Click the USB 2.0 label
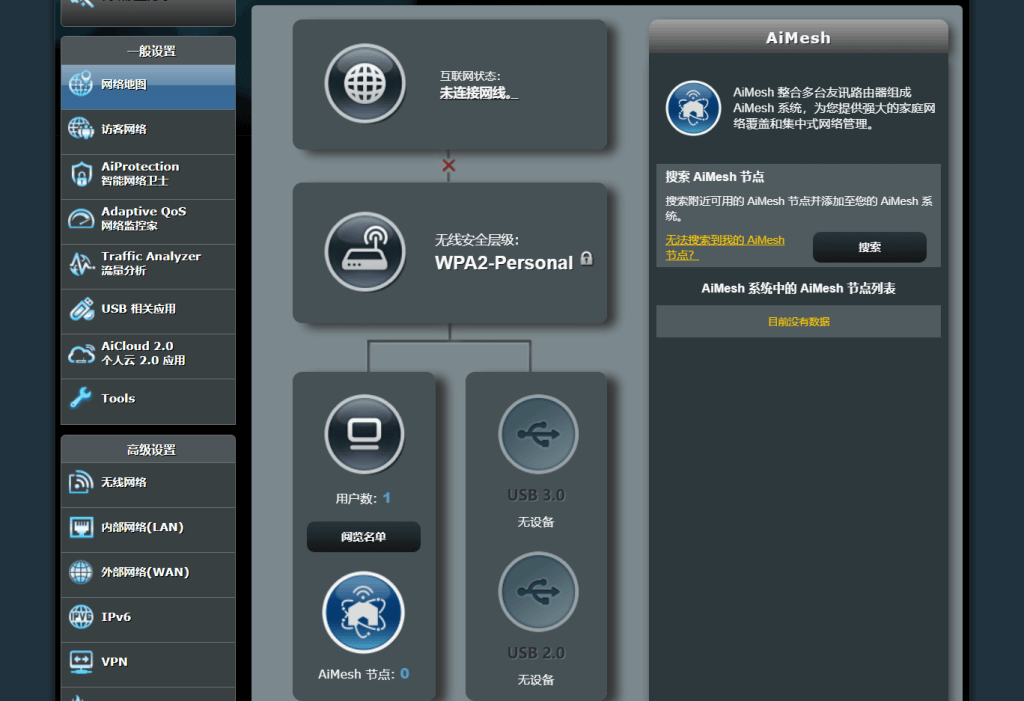 (536, 653)
